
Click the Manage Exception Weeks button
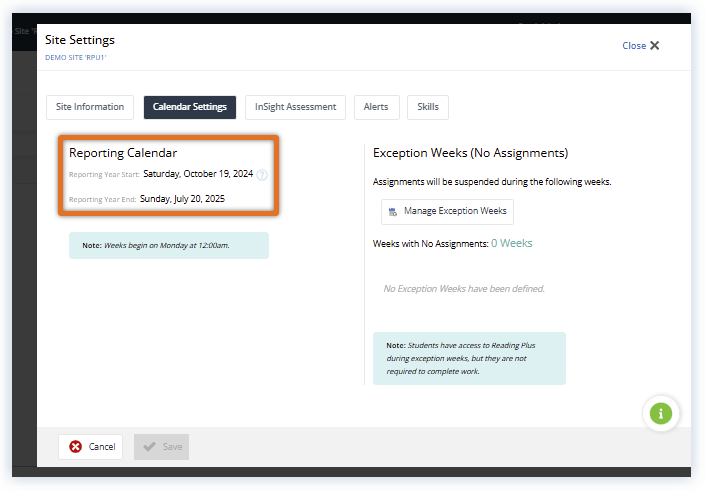pyautogui.click(x=447, y=211)
